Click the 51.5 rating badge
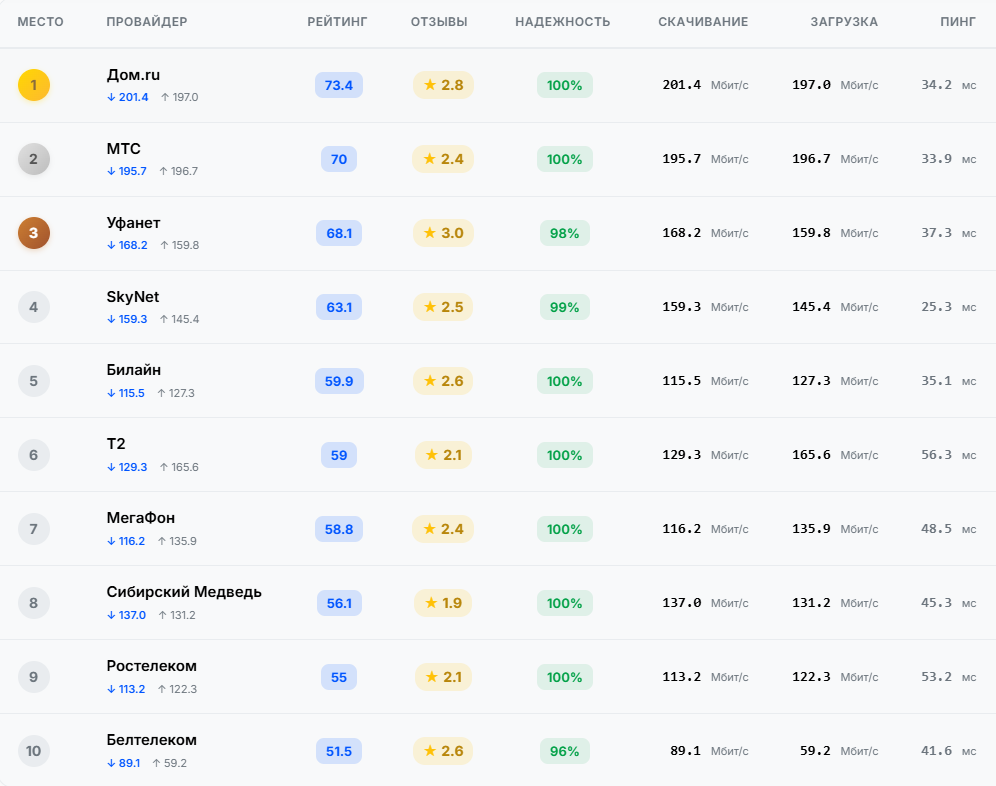Viewport: 996px width, 786px height. (x=339, y=751)
